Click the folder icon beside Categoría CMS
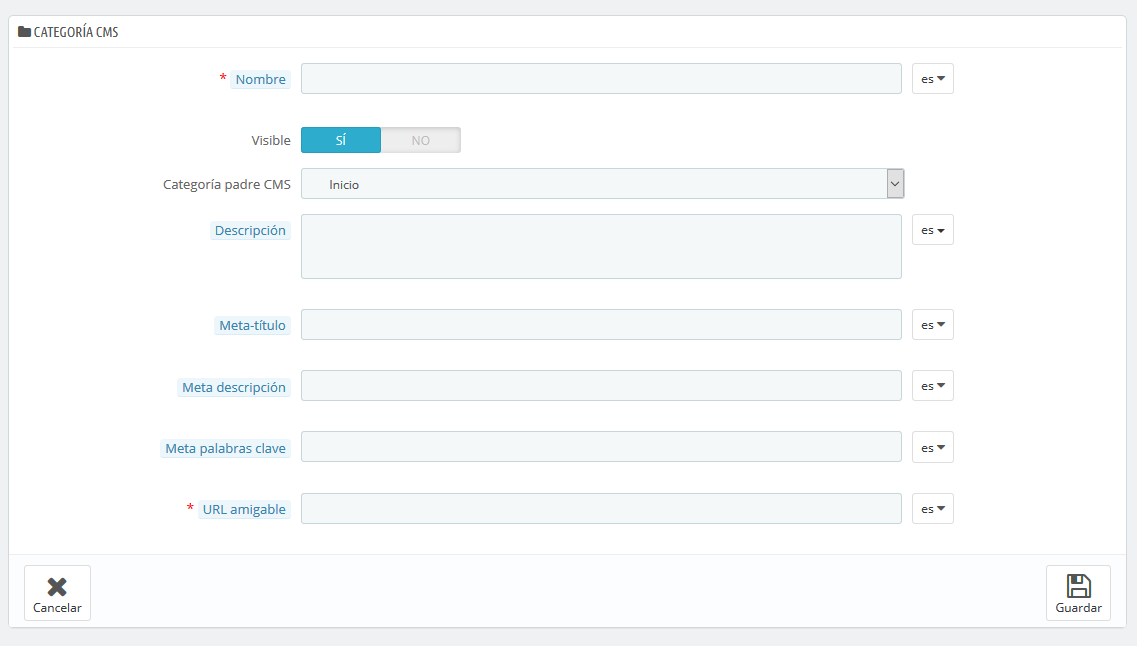1137x646 pixels. point(24,32)
